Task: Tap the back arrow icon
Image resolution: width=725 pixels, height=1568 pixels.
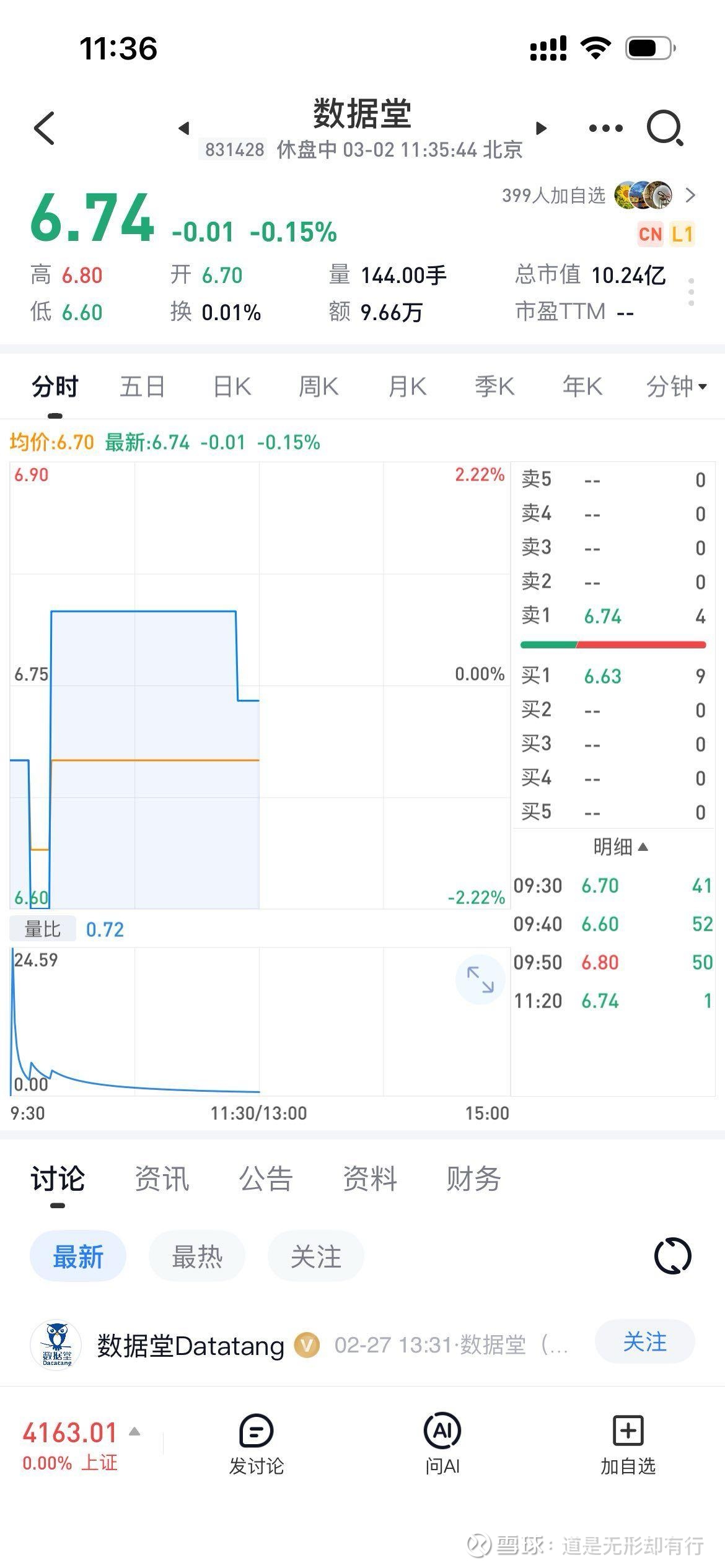Action: coord(45,128)
